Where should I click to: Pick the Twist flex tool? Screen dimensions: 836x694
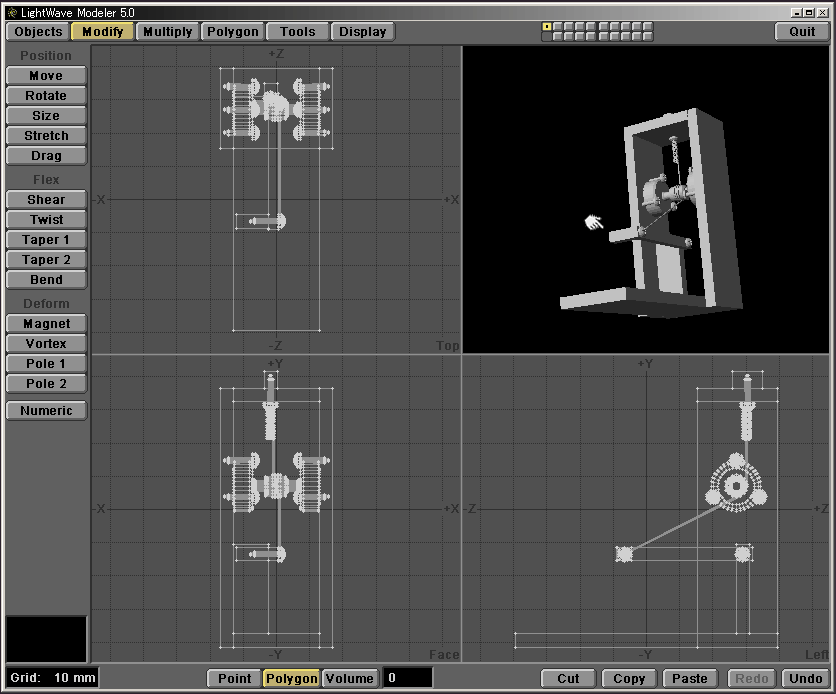(x=46, y=220)
